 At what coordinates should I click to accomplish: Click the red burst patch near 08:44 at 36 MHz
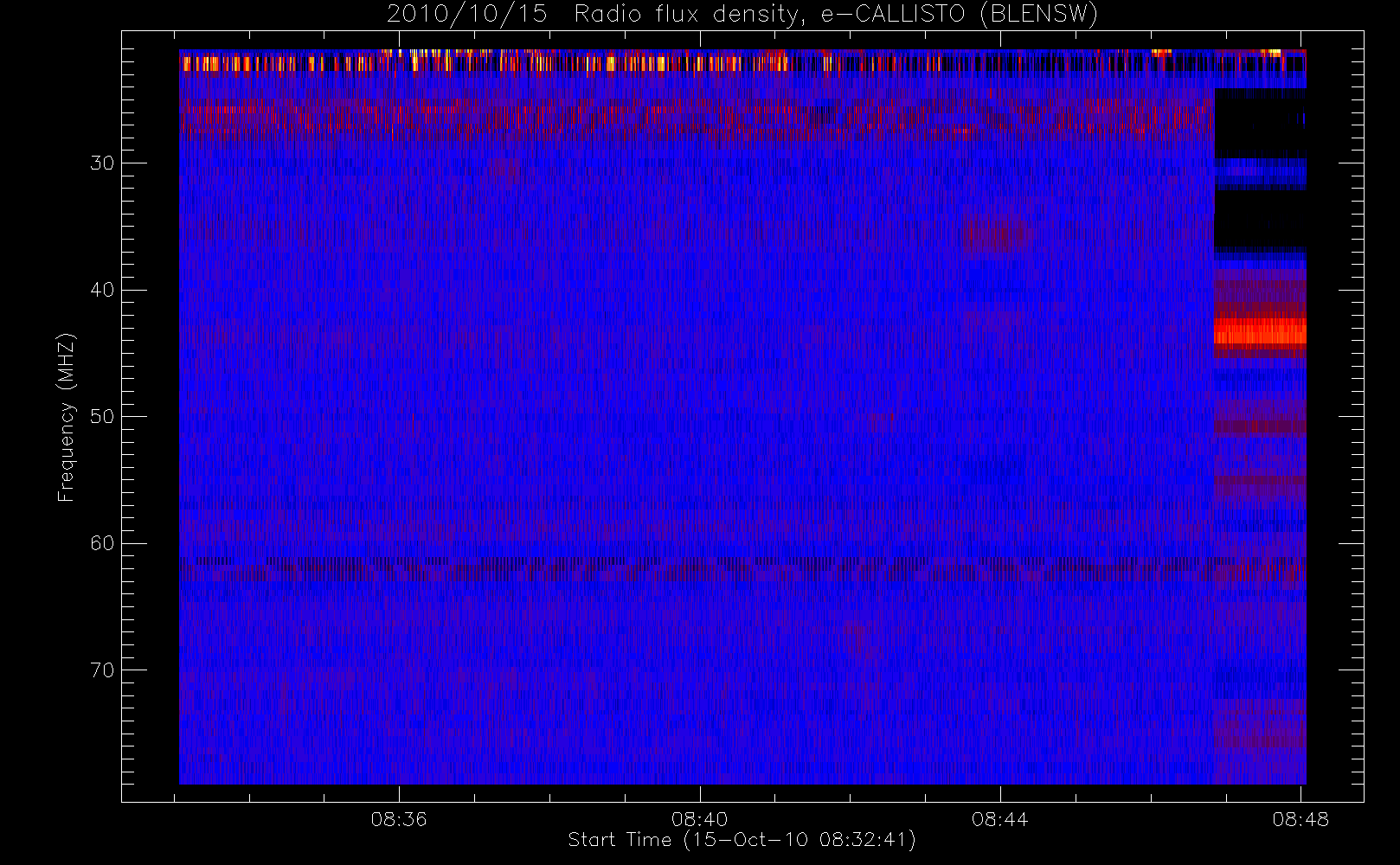pyautogui.click(x=998, y=235)
